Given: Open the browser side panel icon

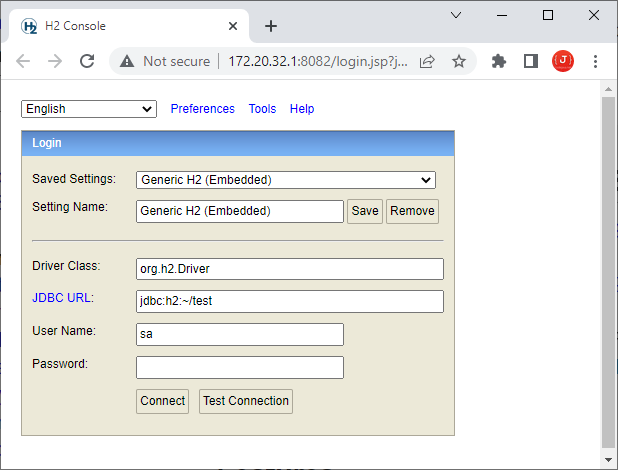Looking at the screenshot, I should pos(531,61).
